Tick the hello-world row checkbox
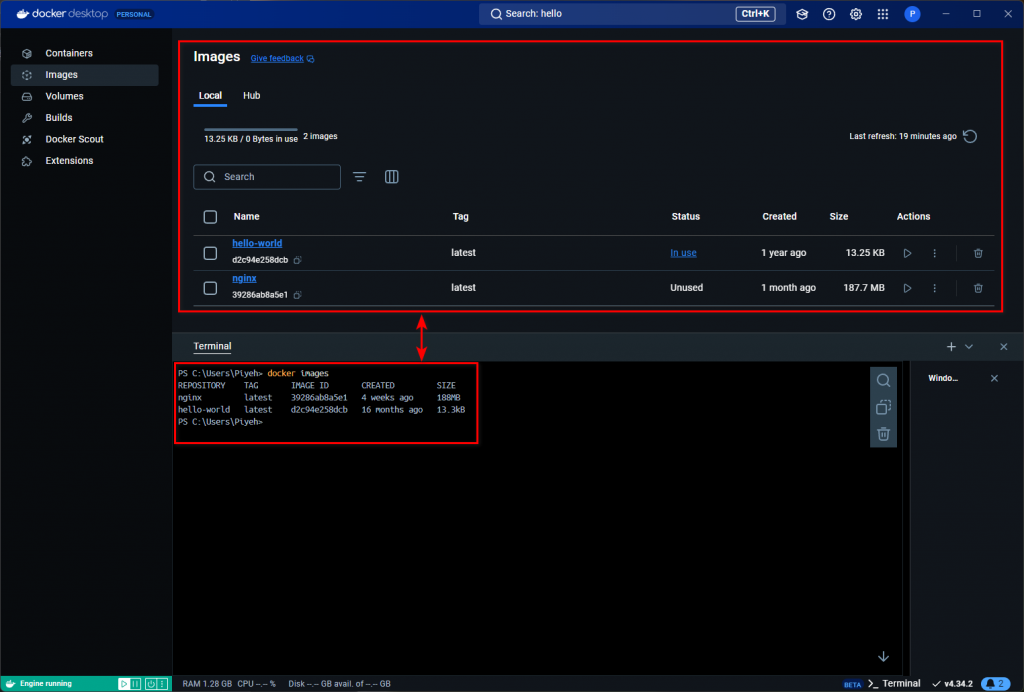 tap(210, 253)
